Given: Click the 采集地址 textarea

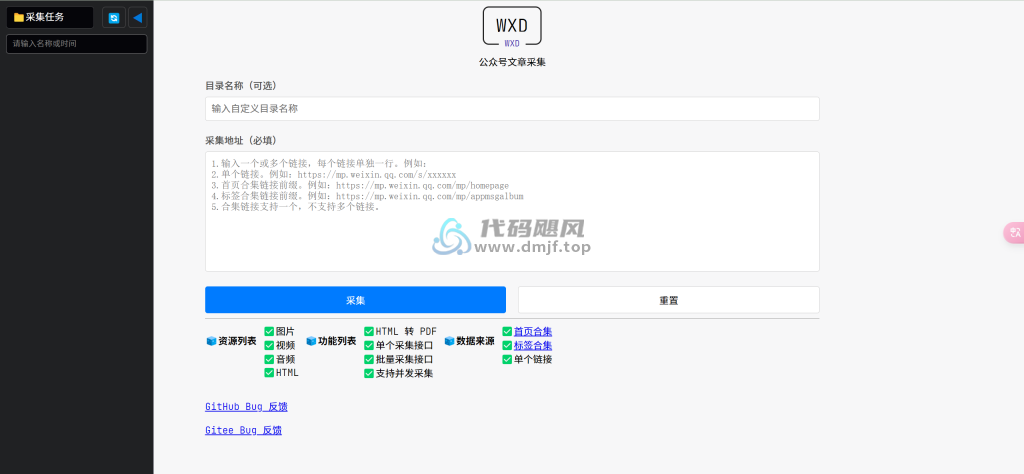Looking at the screenshot, I should 512,212.
